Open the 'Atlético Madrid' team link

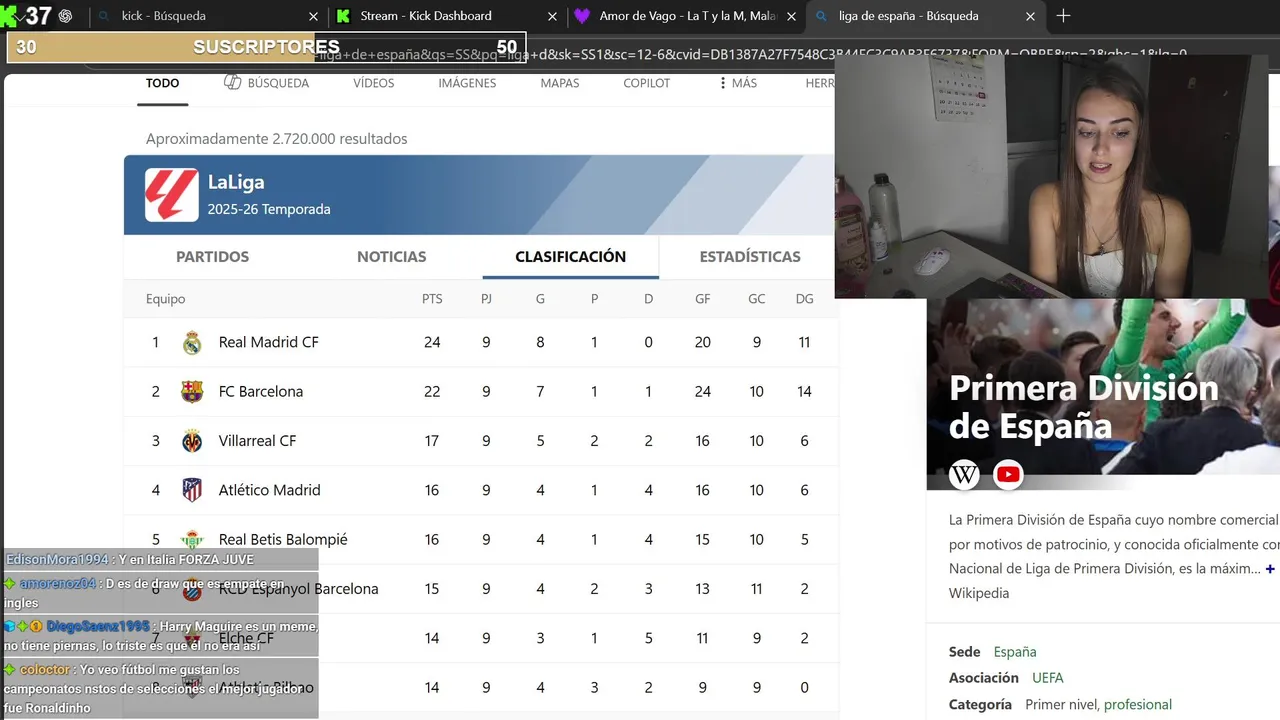click(x=269, y=490)
